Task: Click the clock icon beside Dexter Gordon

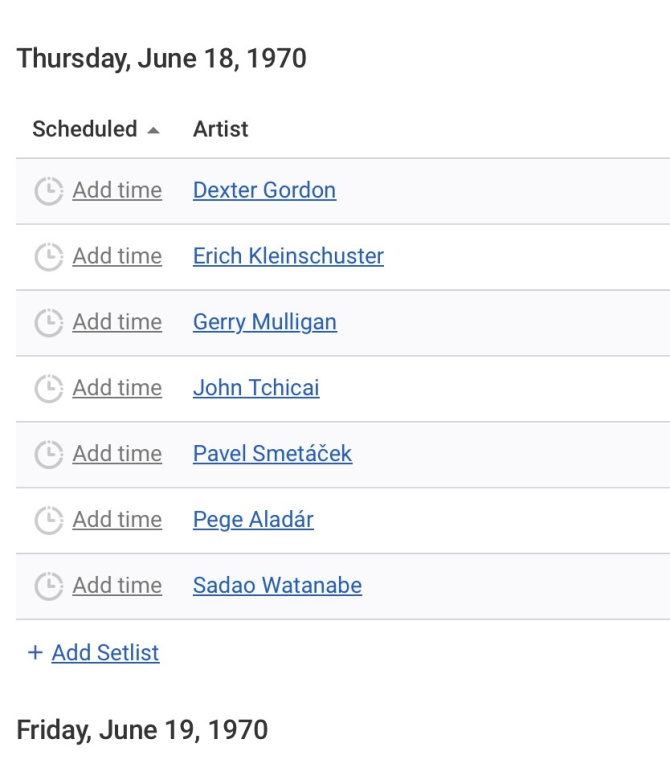Action: (49, 191)
